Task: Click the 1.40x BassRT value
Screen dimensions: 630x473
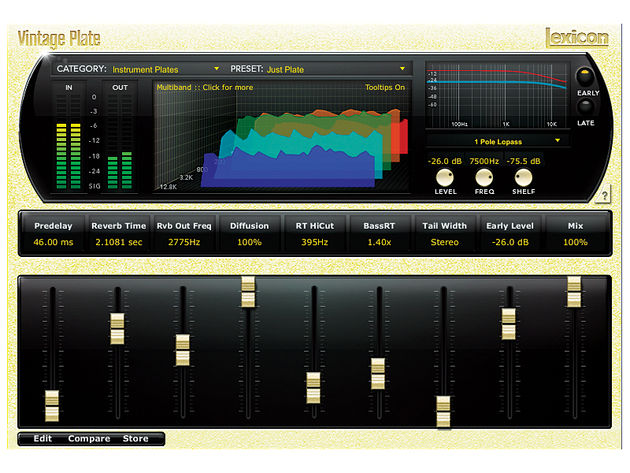Action: tap(379, 242)
